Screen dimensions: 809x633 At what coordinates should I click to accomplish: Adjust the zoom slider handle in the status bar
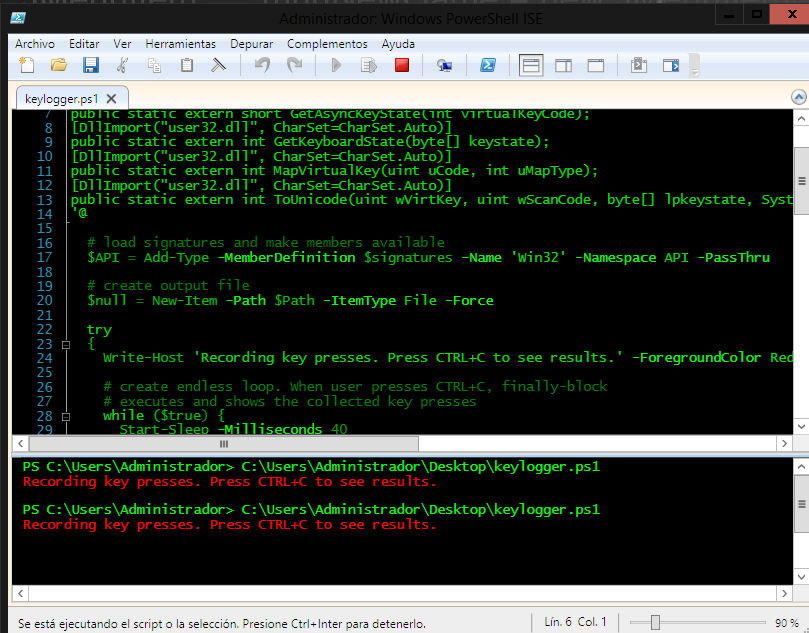pyautogui.click(x=655, y=623)
